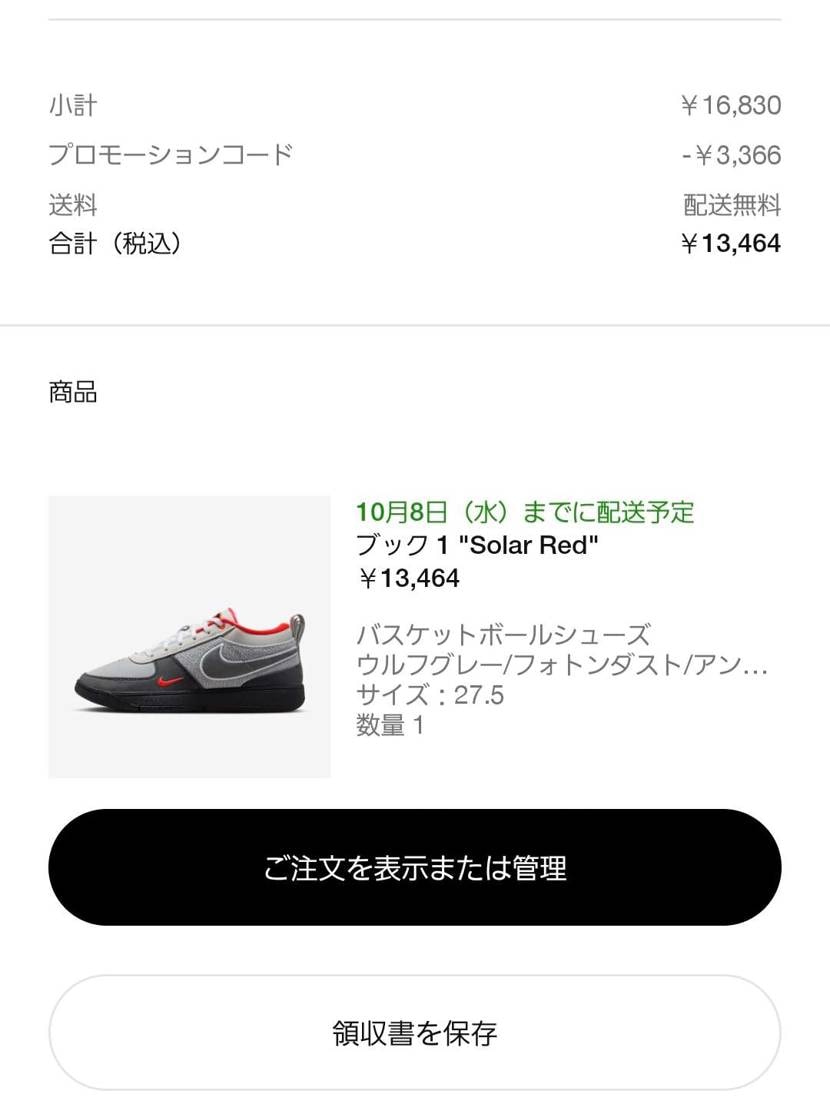Select the bold ¥13,464 total amount
Image resolution: width=830 pixels, height=1107 pixels.
[x=731, y=244]
